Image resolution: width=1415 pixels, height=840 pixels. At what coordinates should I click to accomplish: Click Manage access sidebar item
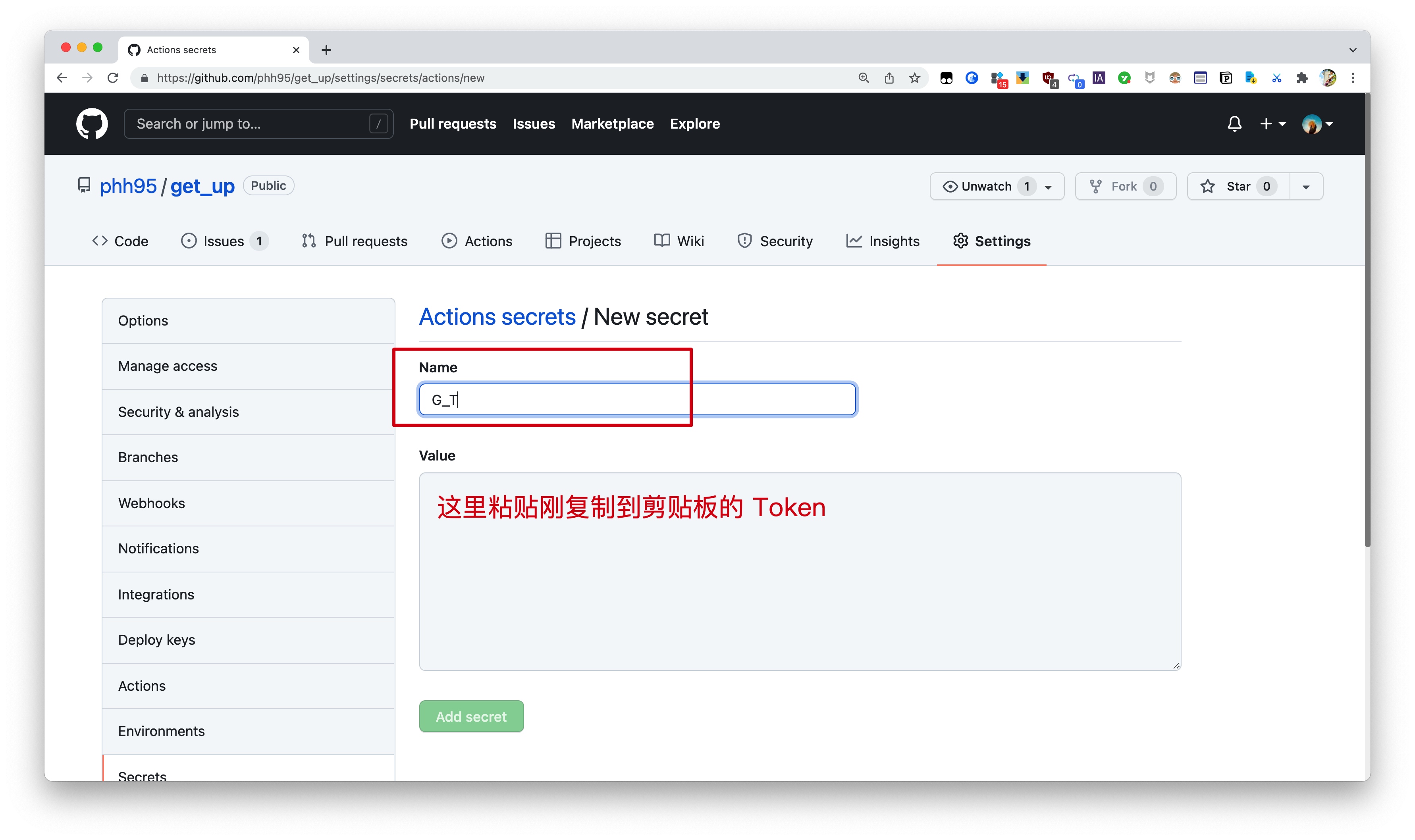click(x=167, y=365)
